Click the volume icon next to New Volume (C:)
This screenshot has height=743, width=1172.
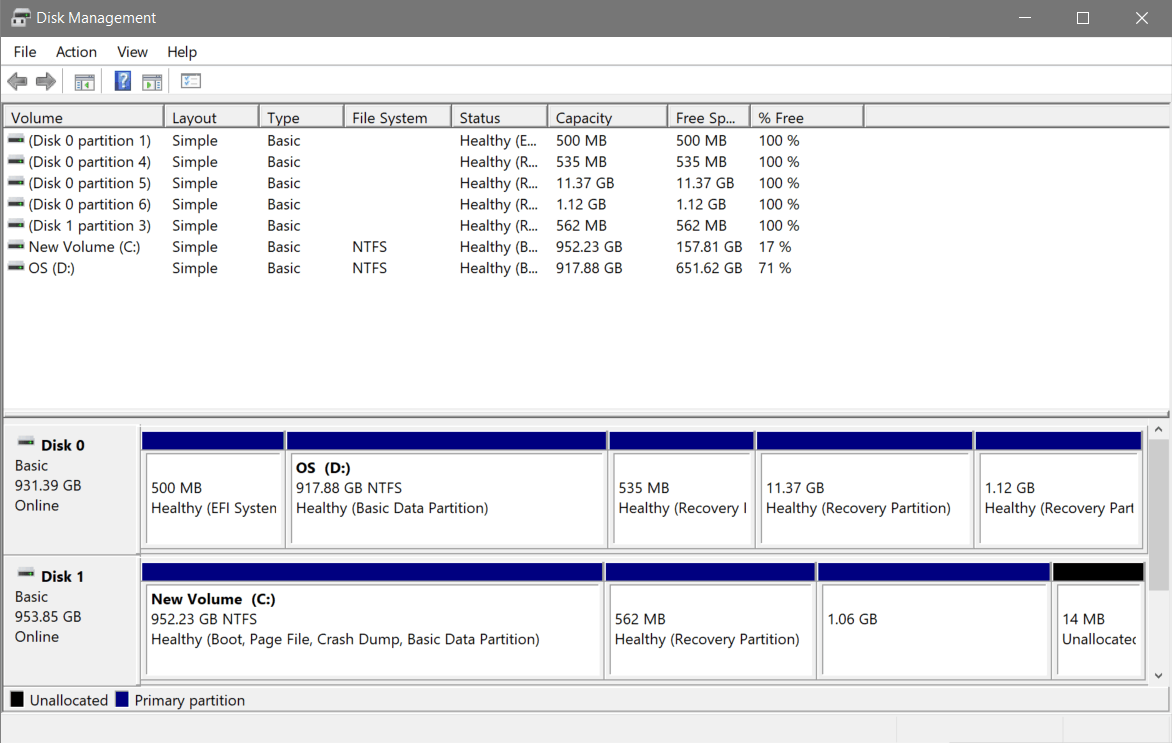click(x=15, y=246)
